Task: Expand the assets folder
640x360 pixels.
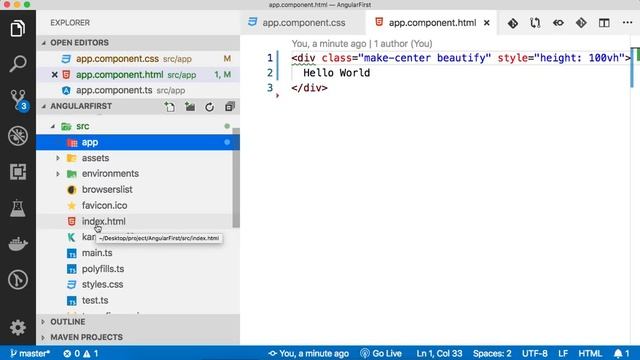Action: 58,158
